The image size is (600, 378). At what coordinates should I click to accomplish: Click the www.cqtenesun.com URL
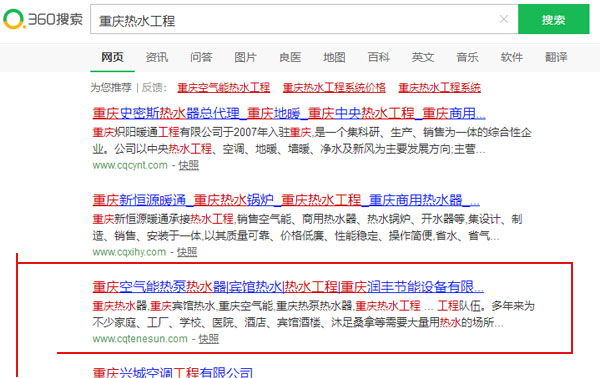[x=140, y=339]
